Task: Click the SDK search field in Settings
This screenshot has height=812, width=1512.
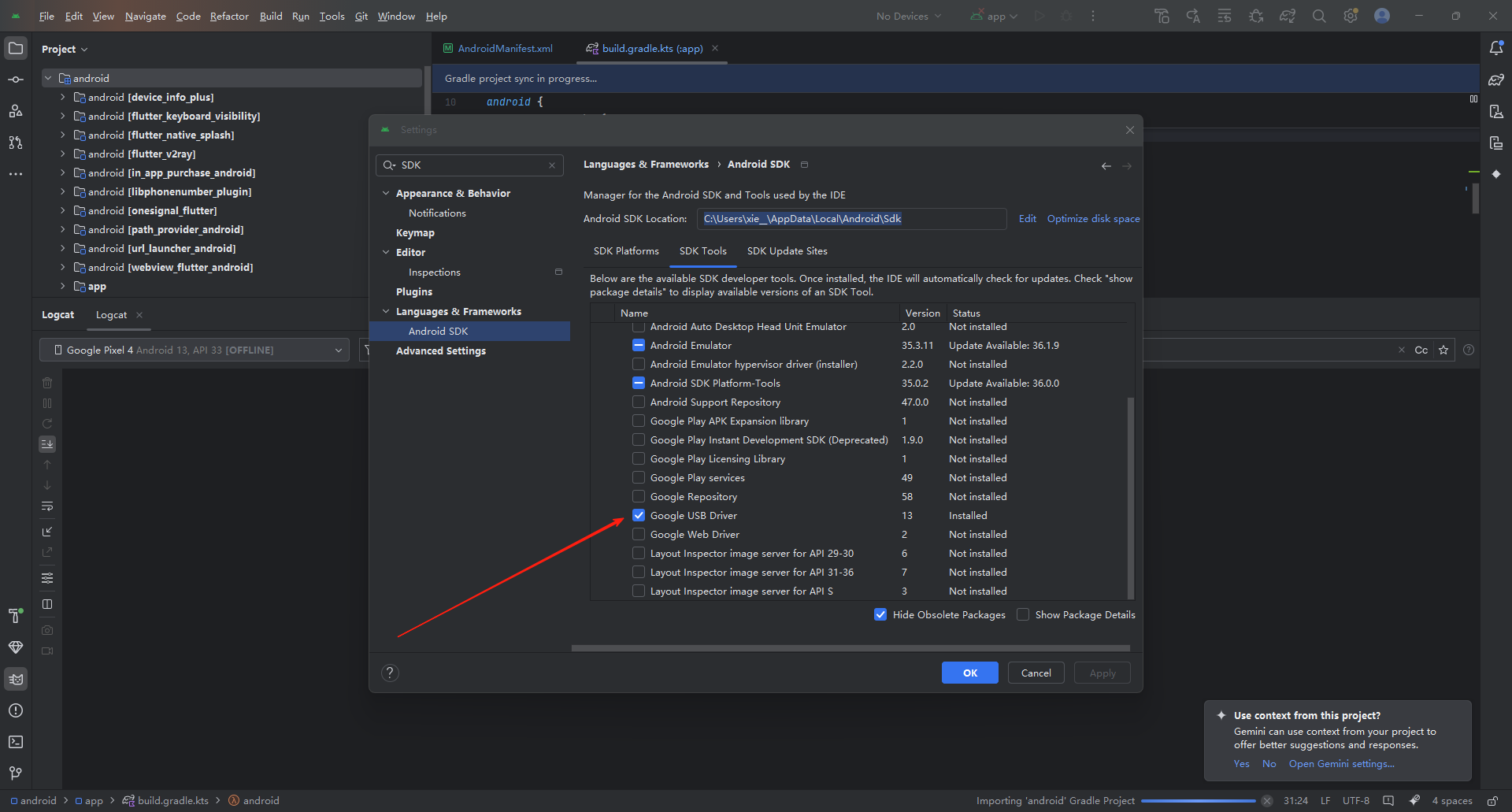Action: (469, 165)
